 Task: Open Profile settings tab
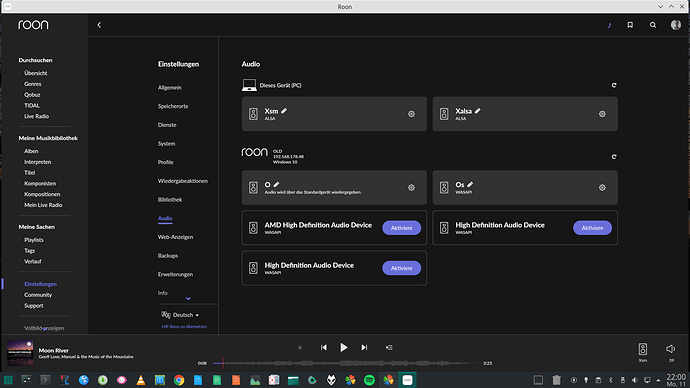tap(165, 162)
